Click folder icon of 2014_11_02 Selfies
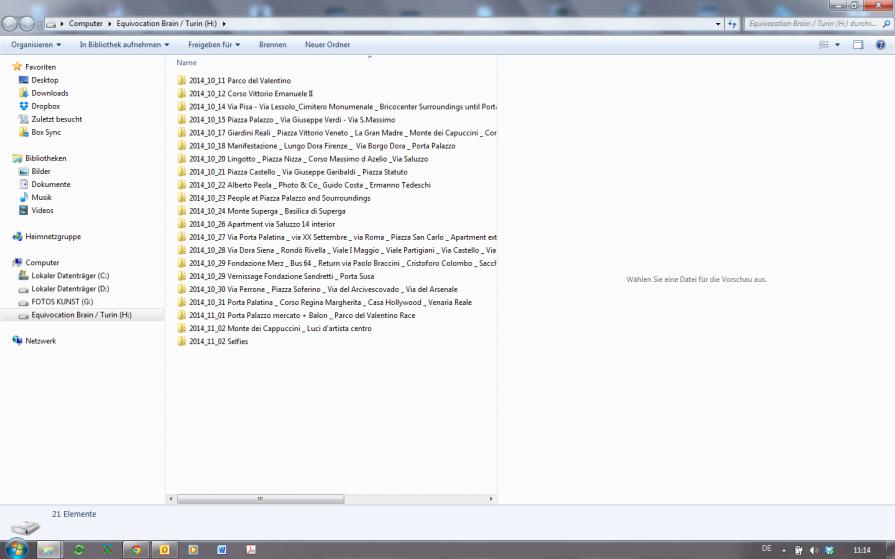Image resolution: width=895 pixels, height=559 pixels. [182, 341]
